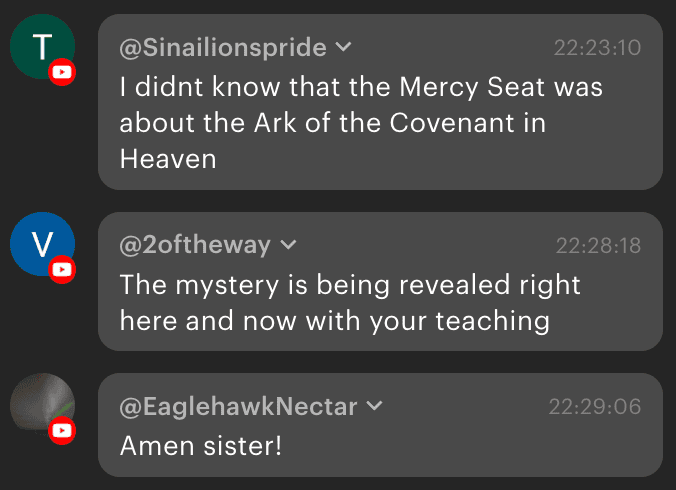Open chevron menu next to @EaglehawkNectar
This screenshot has height=490, width=676.
click(x=375, y=406)
